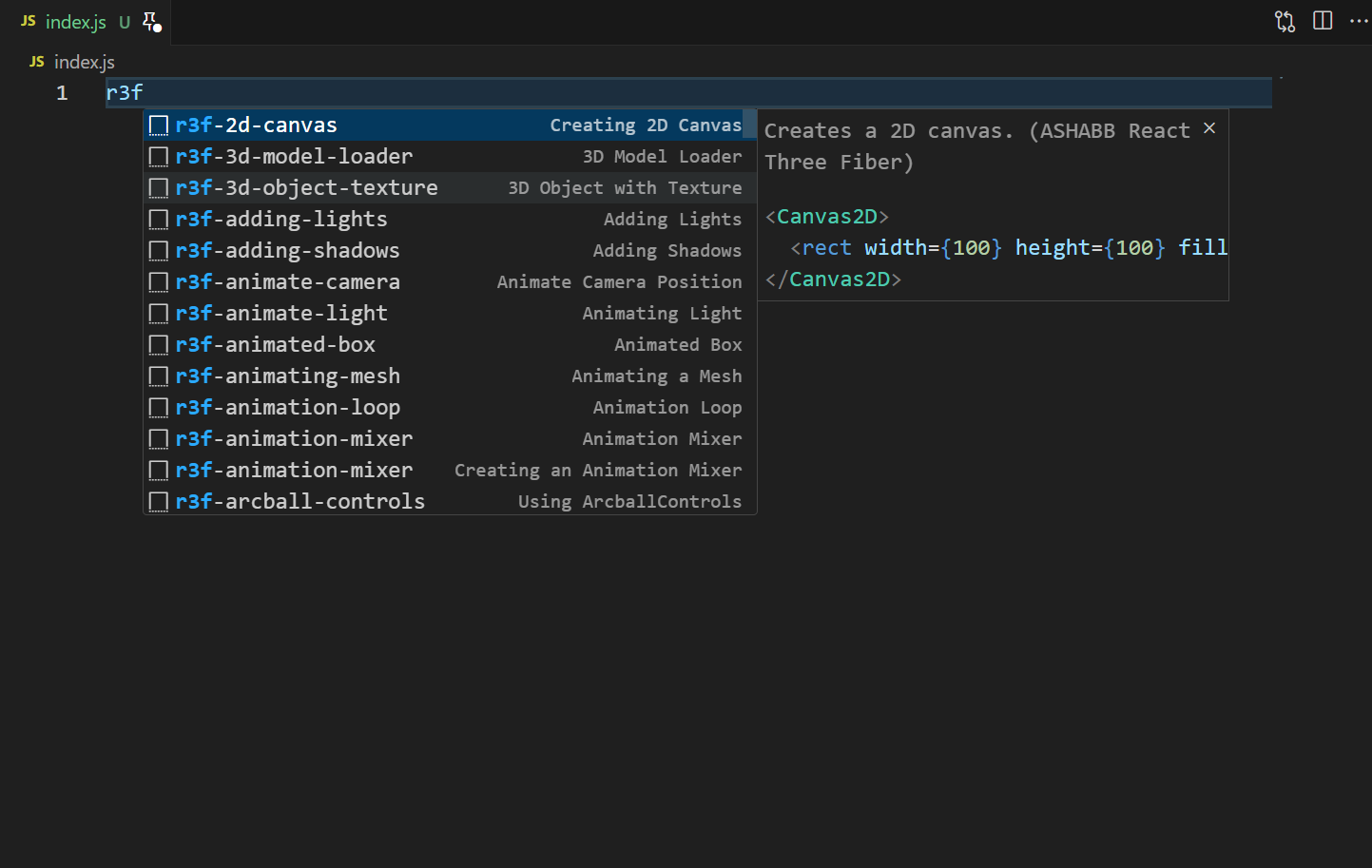Pick the r3f-animate-light suggestion
1372x868 pixels.
[x=450, y=314]
